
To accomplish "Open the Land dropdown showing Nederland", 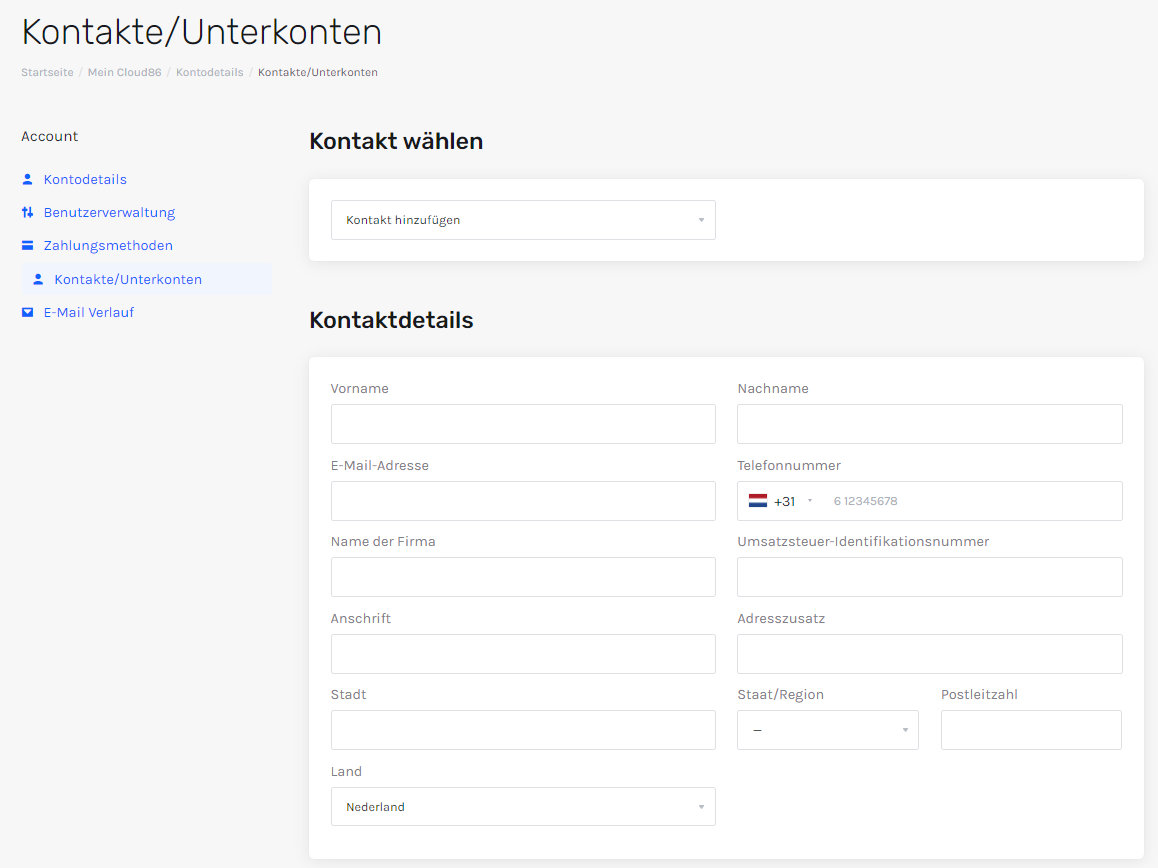I will (x=523, y=807).
